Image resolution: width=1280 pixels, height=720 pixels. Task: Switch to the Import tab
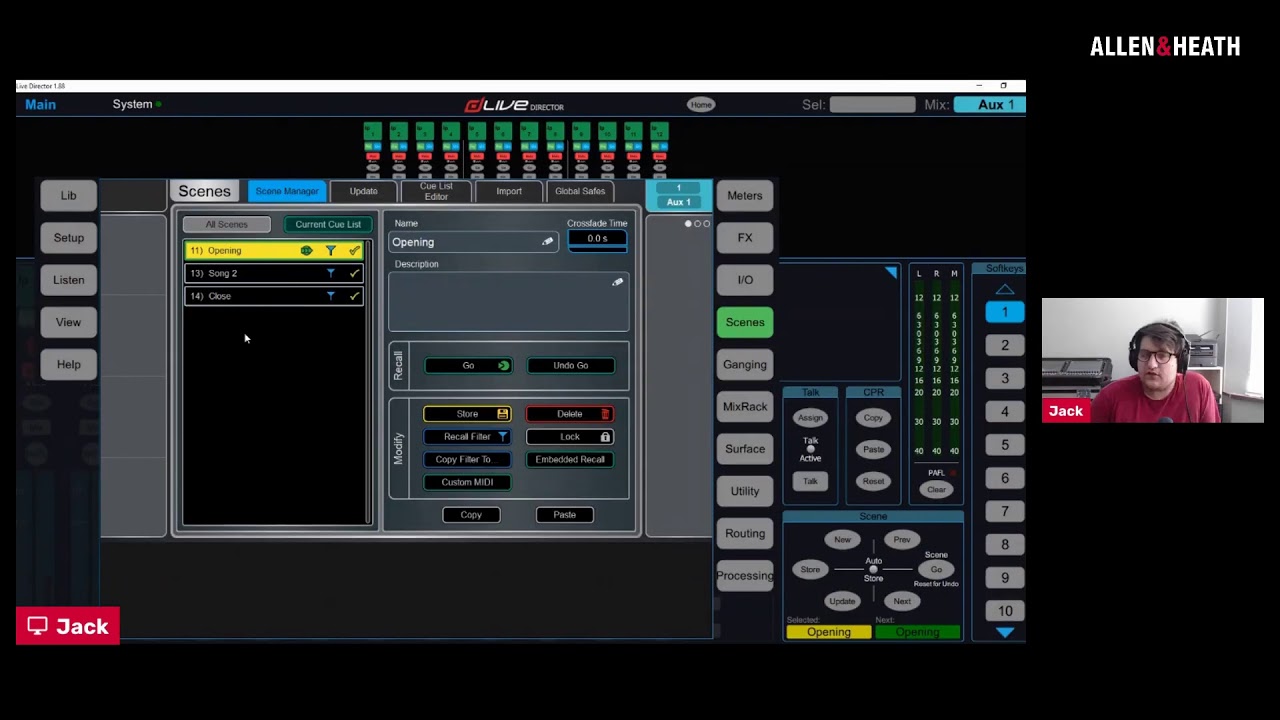click(509, 191)
